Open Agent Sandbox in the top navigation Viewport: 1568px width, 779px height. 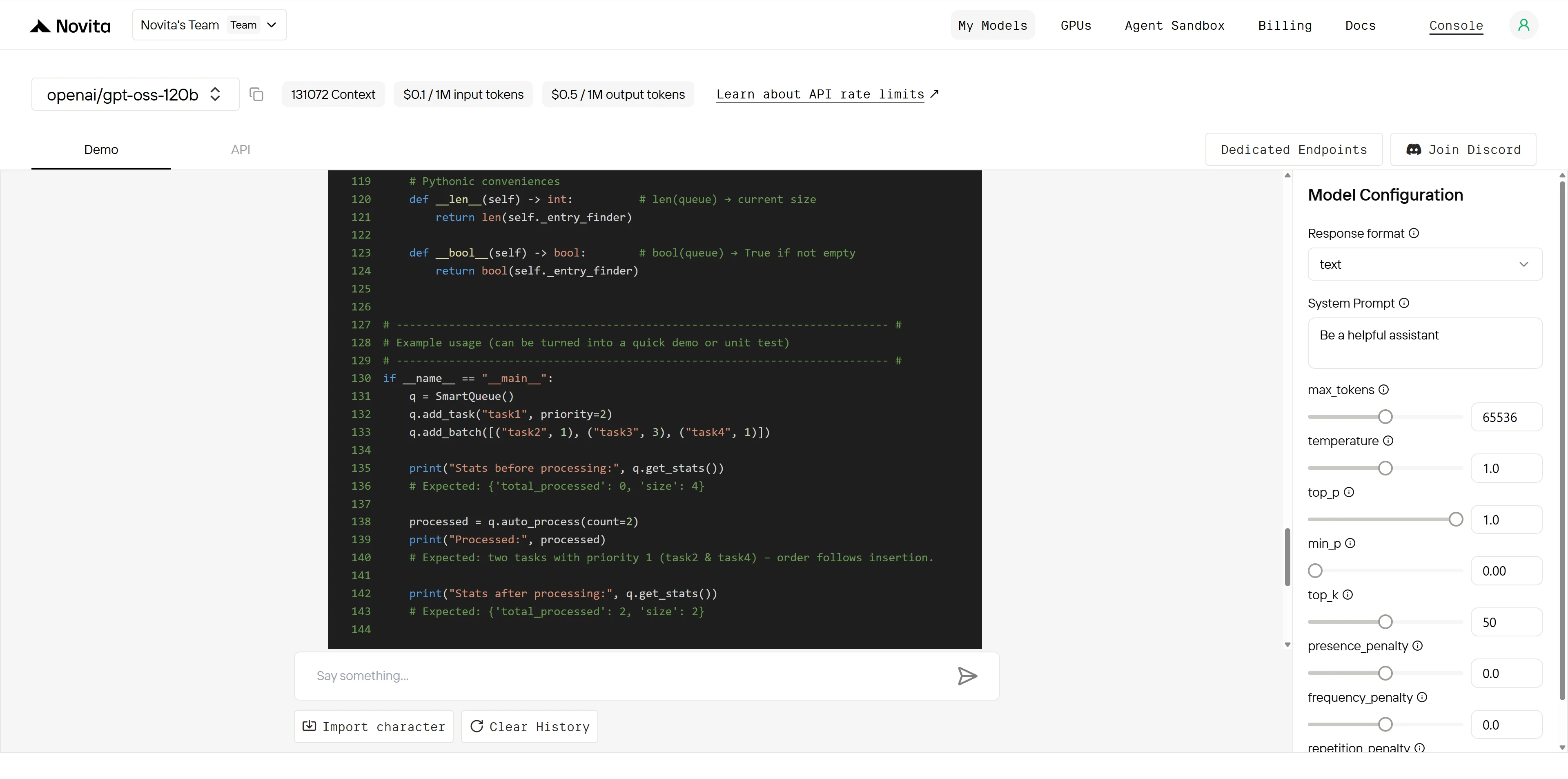[1174, 26]
